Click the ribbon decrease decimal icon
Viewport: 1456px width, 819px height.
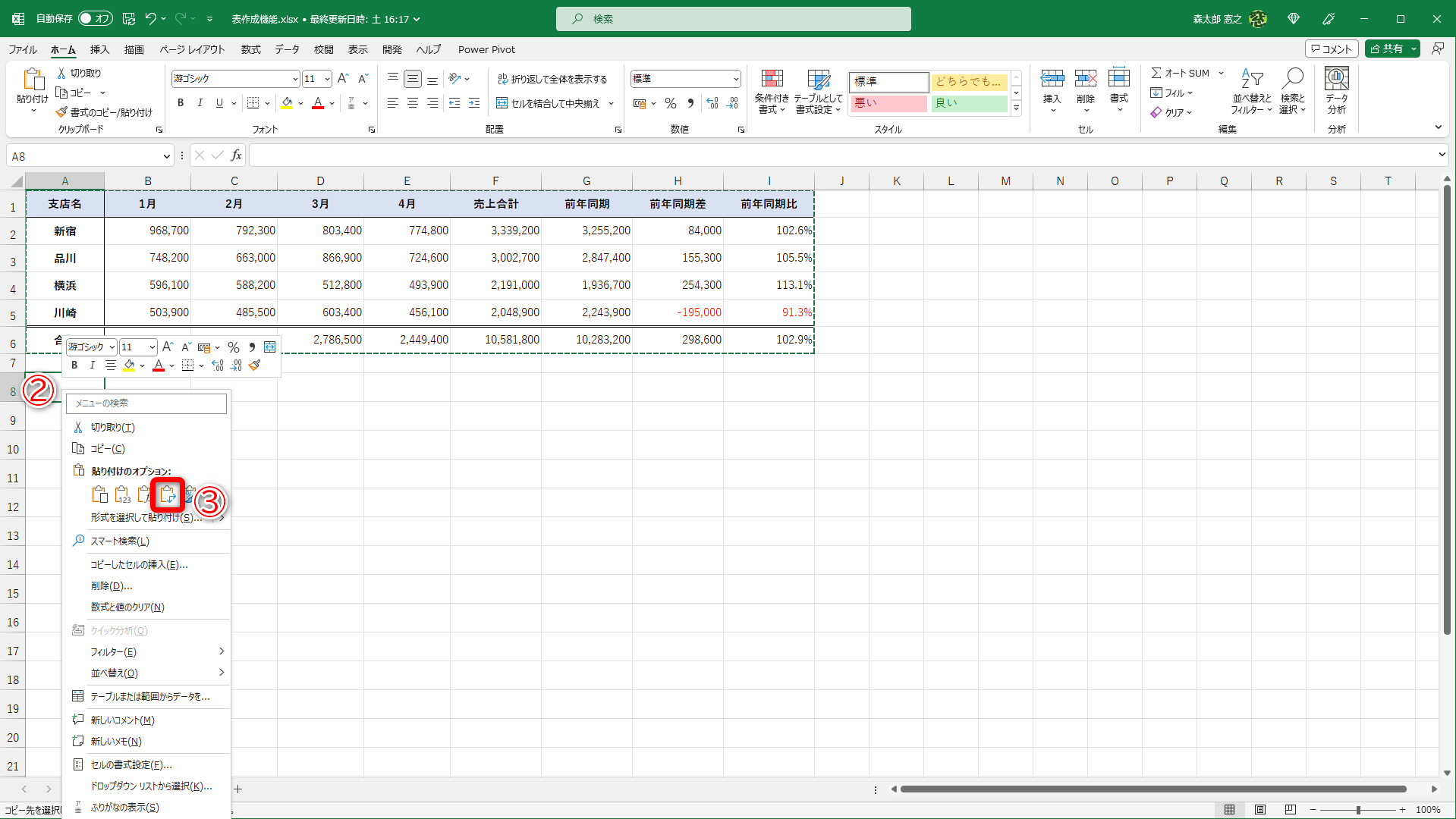(732, 103)
